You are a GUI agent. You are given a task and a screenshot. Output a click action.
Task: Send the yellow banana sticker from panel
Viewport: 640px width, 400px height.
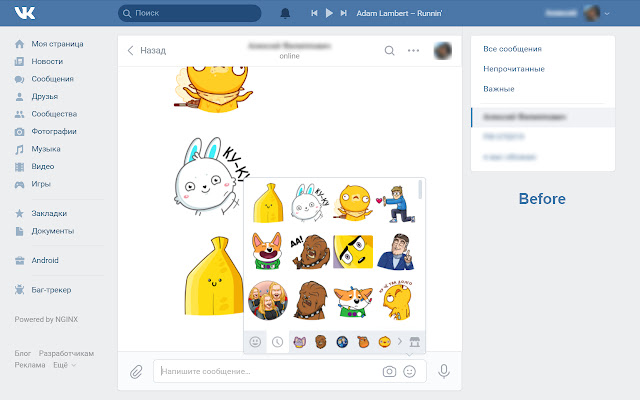tap(268, 203)
